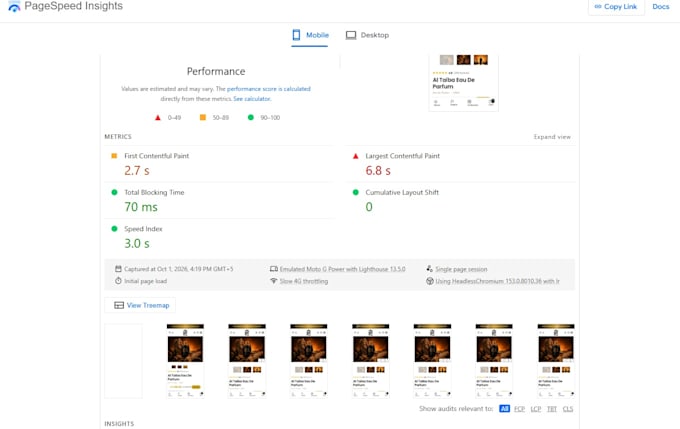Switch to the Mobile tab
The width and height of the screenshot is (680, 429).
pos(310,35)
